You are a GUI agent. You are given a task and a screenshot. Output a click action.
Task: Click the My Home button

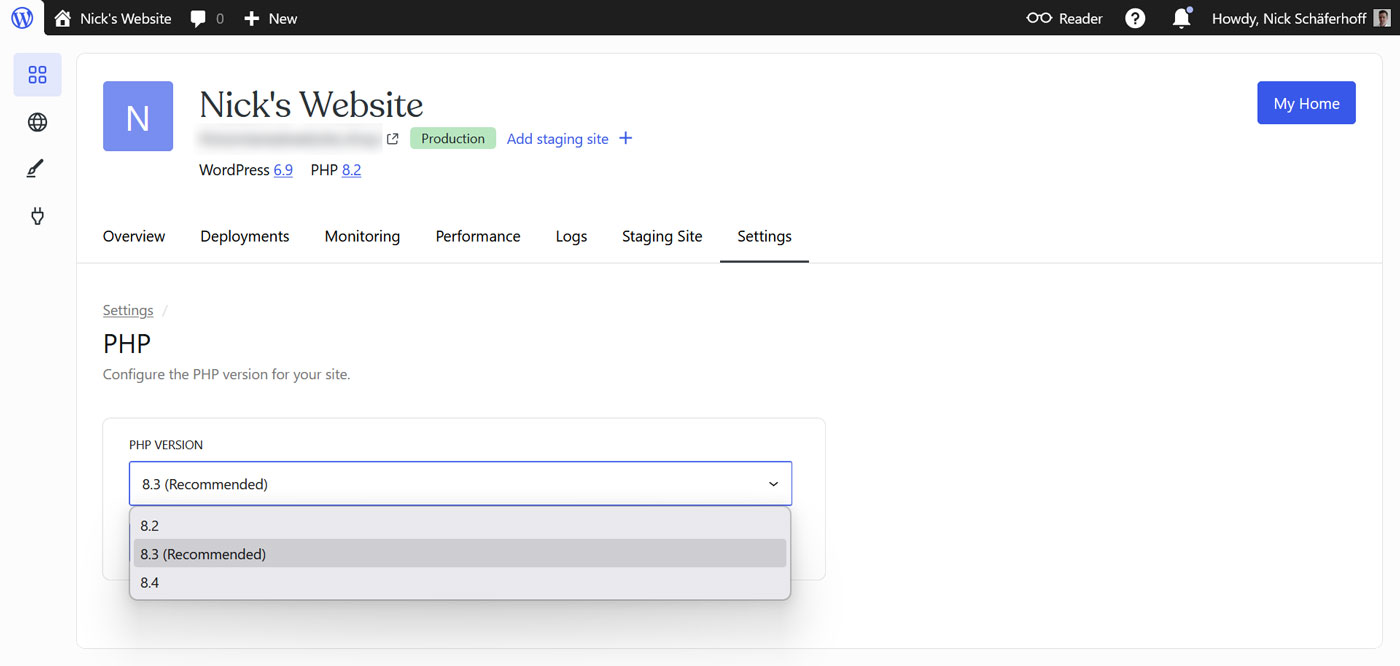click(1306, 102)
